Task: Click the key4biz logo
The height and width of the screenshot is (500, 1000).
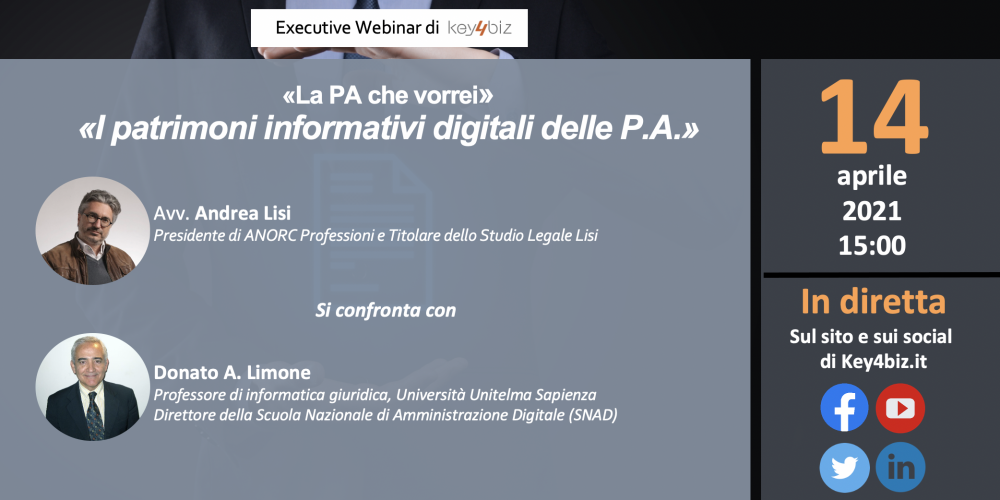Action: click(x=479, y=28)
